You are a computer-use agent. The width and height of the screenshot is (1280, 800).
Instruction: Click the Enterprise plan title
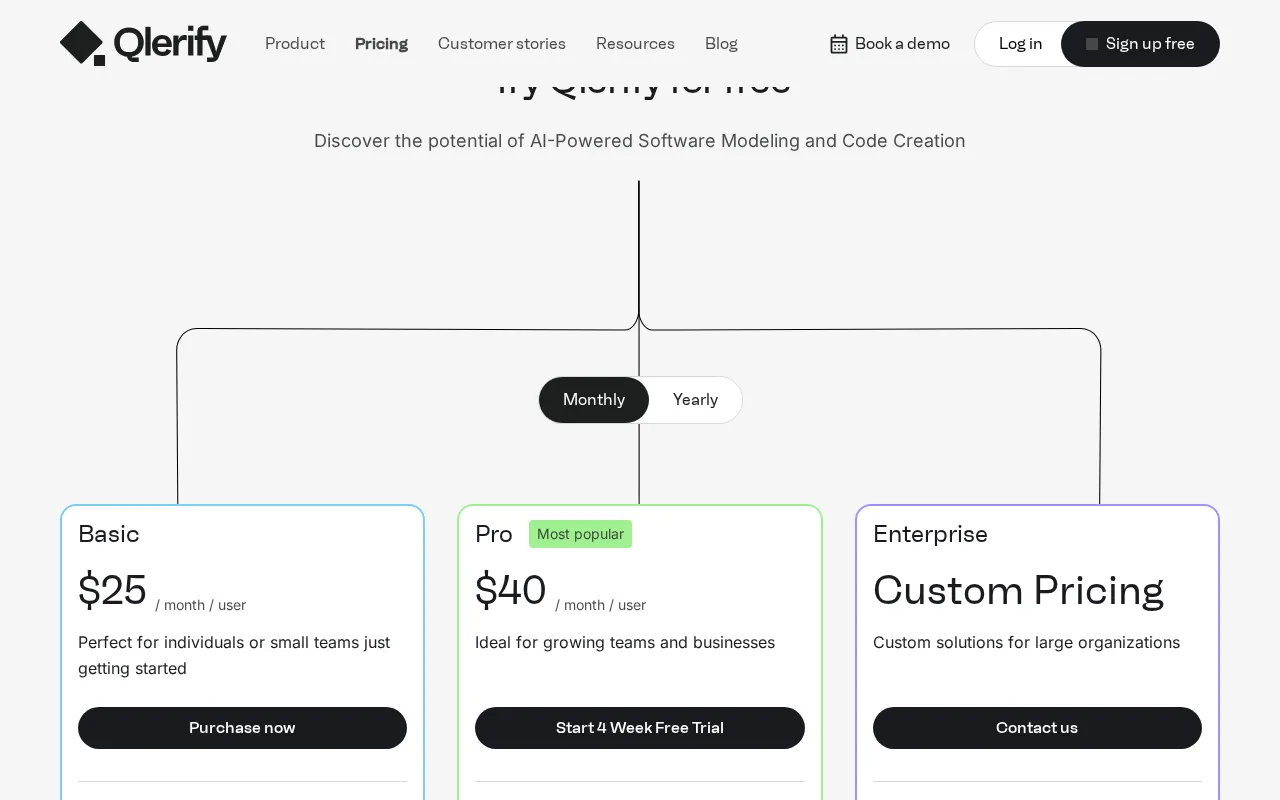pos(930,534)
